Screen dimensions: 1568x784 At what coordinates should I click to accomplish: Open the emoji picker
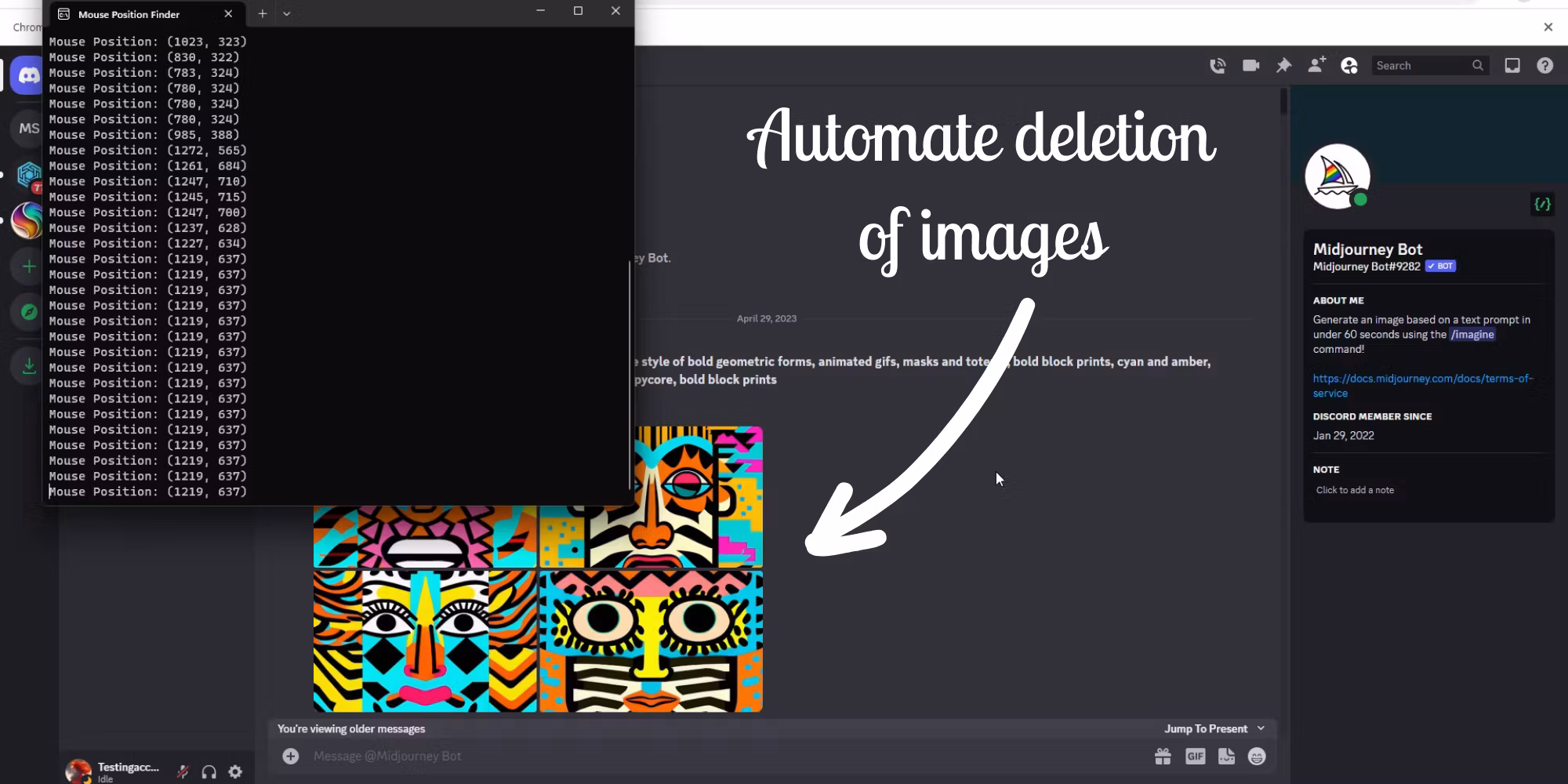click(x=1257, y=757)
